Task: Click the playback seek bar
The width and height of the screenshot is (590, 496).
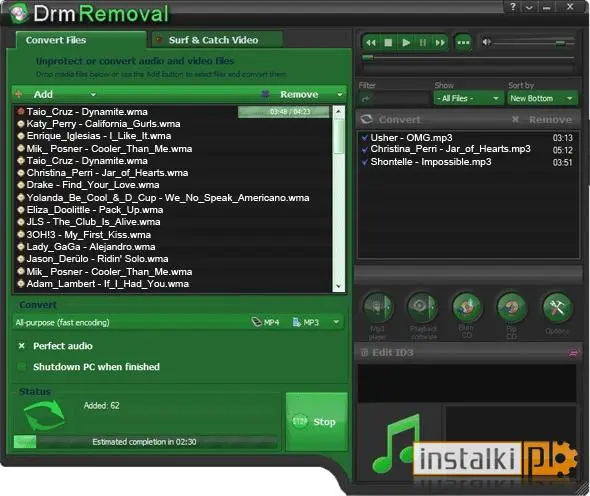Action: click(x=468, y=58)
